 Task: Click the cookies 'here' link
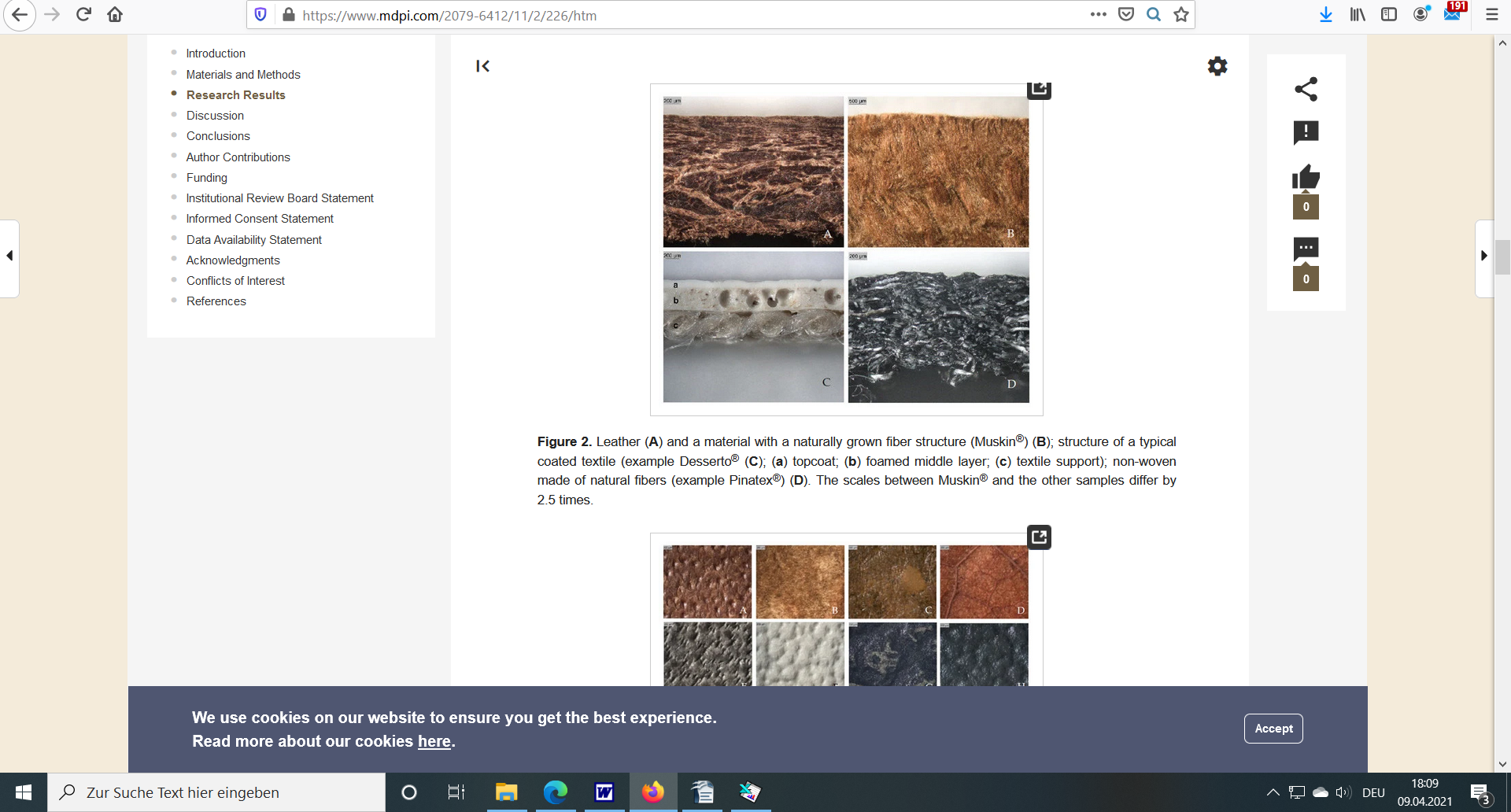[434, 741]
